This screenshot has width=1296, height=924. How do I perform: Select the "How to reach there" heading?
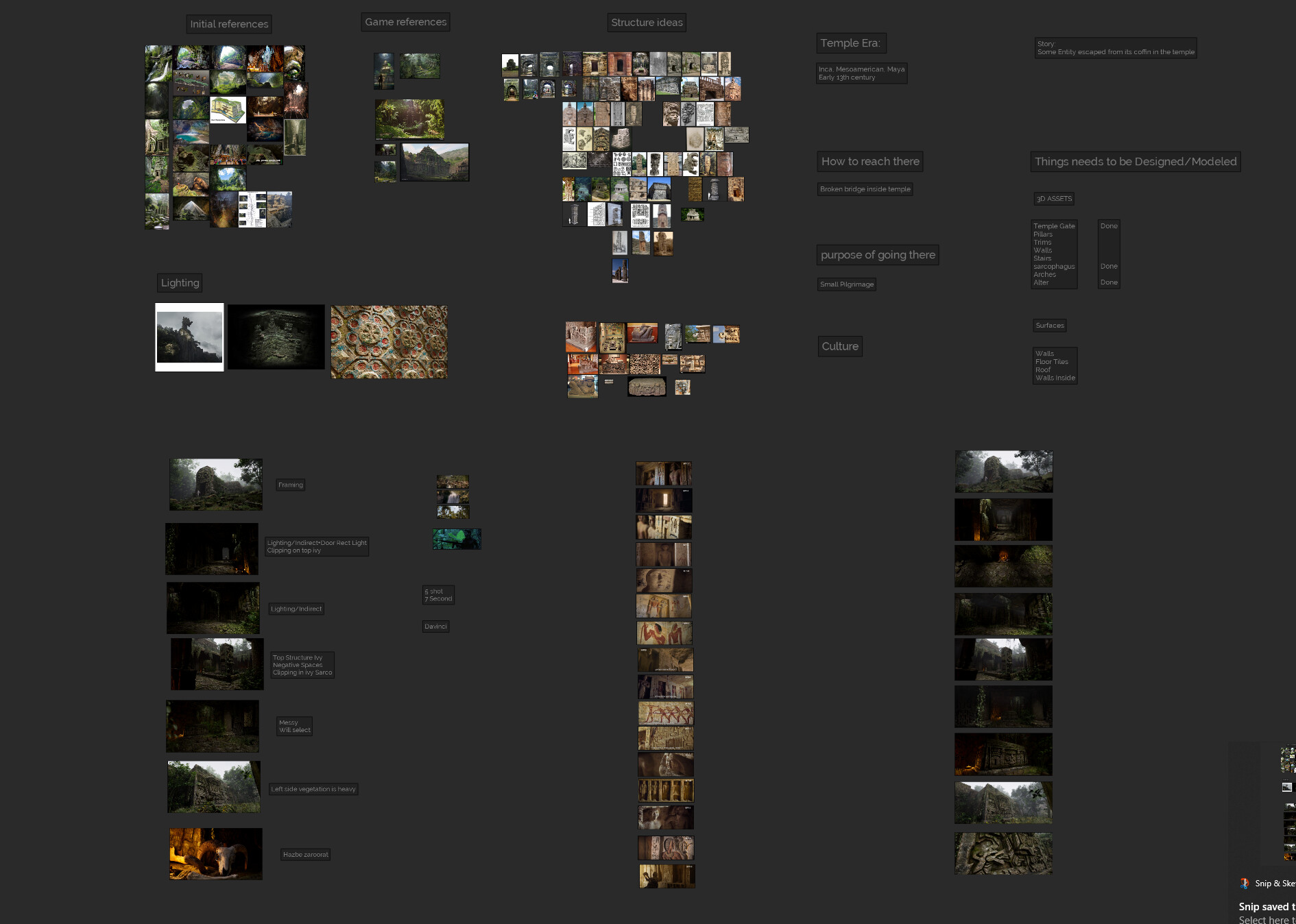tap(870, 162)
